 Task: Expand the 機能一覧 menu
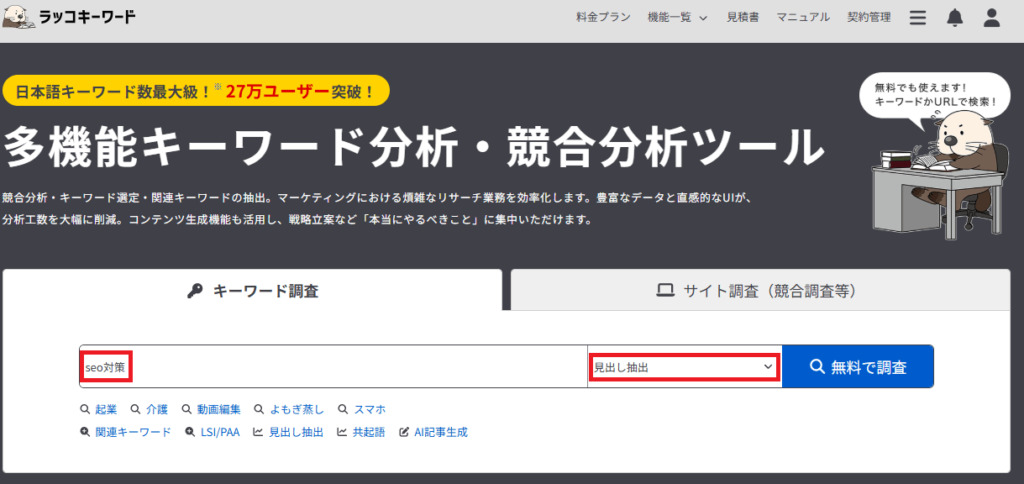[x=678, y=18]
